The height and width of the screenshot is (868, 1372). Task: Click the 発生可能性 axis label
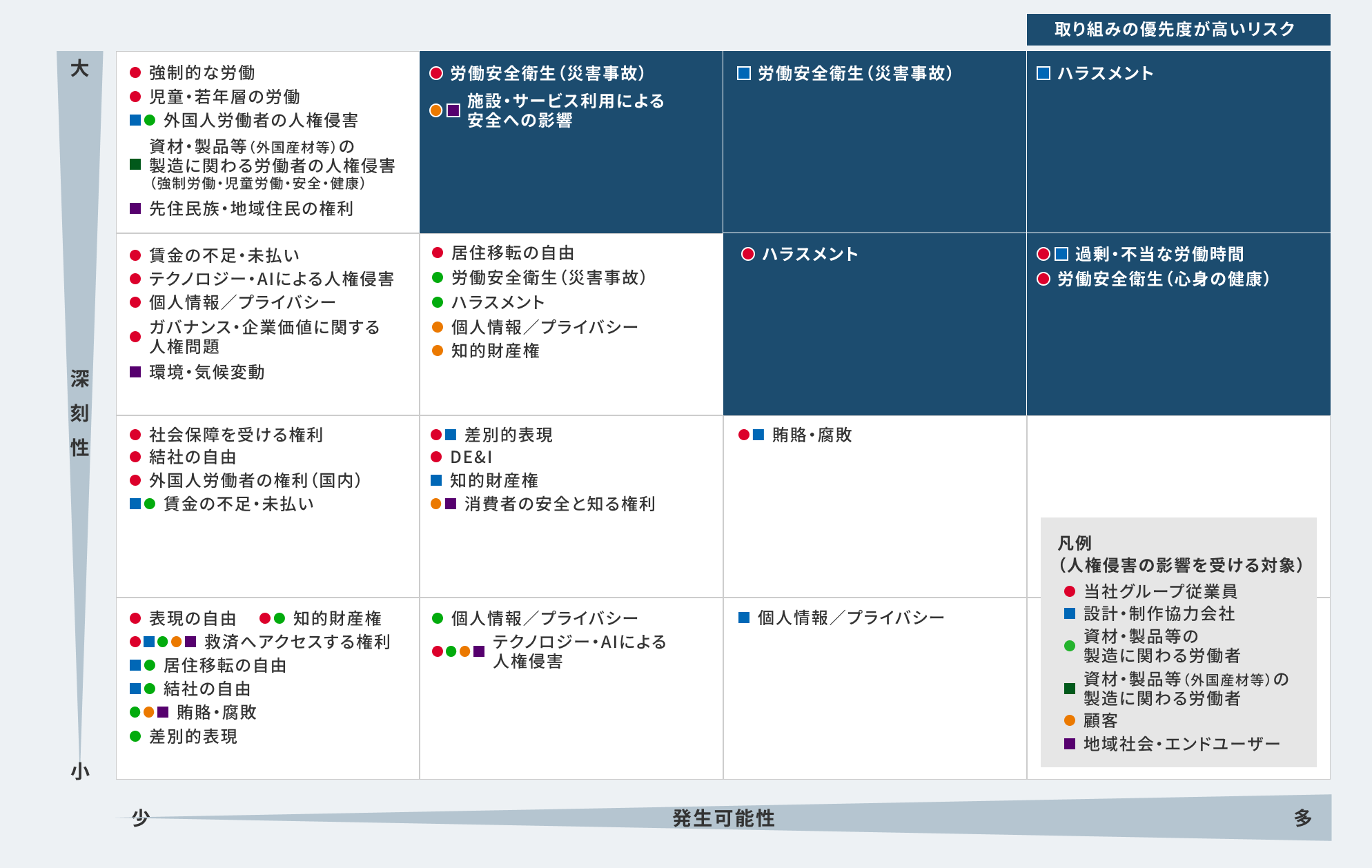[x=723, y=818]
